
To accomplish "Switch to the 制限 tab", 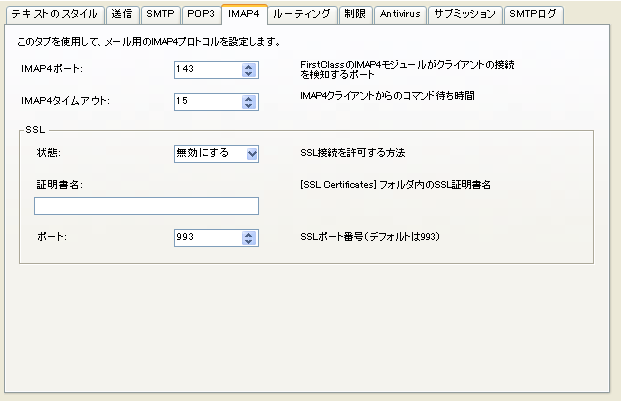I will (353, 15).
